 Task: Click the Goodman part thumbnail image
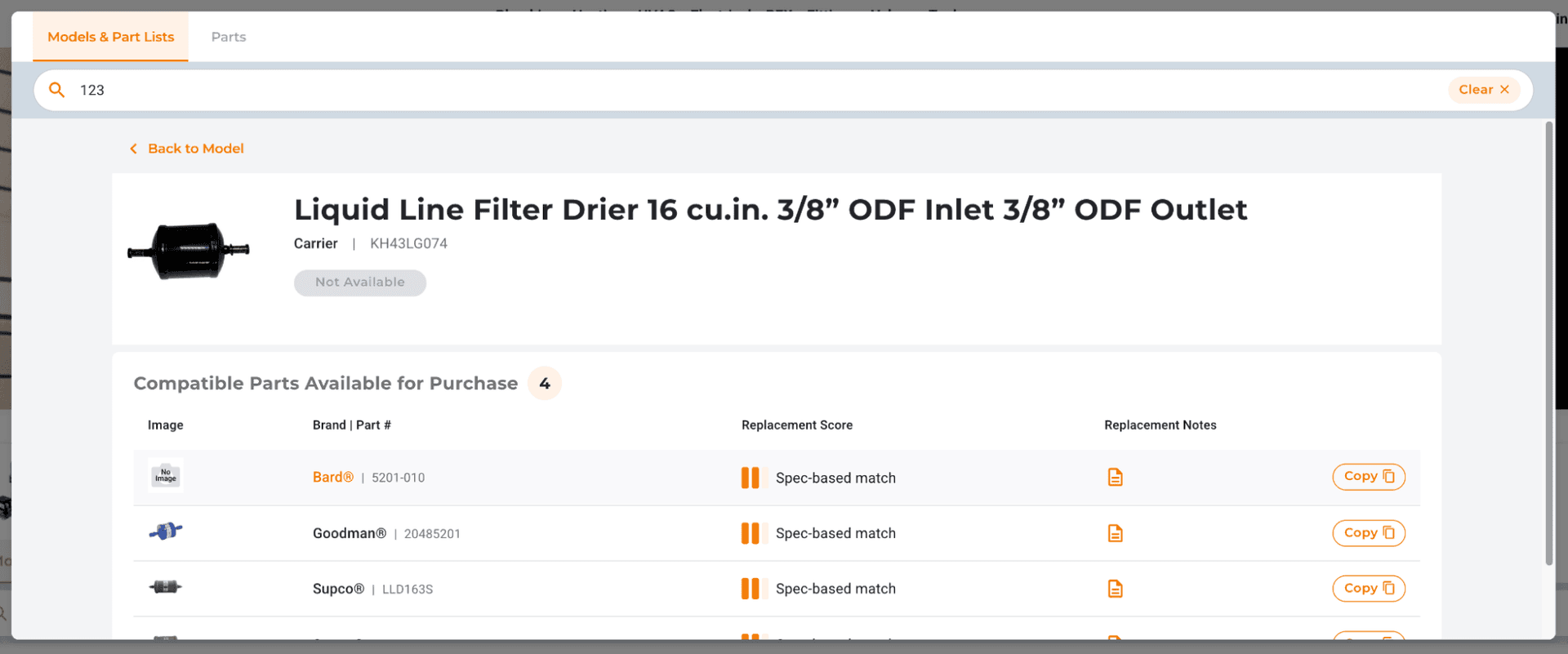(166, 532)
